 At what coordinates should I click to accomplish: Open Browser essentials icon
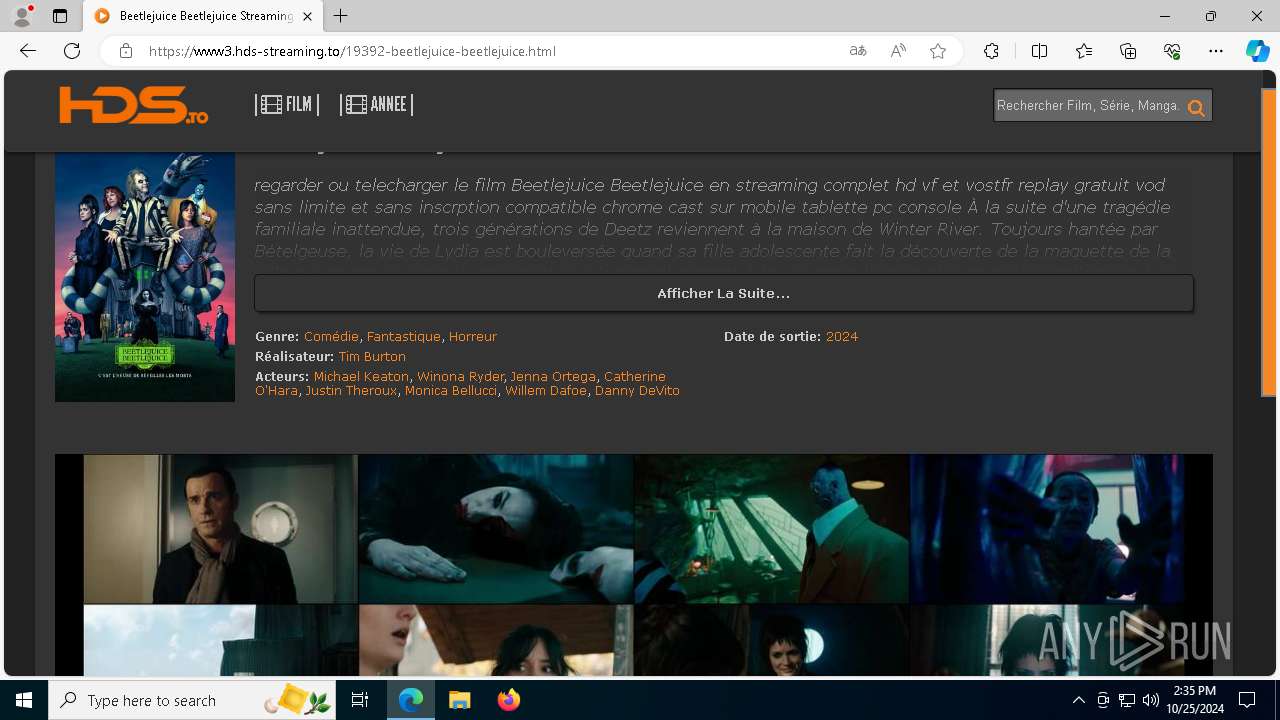(x=1173, y=51)
